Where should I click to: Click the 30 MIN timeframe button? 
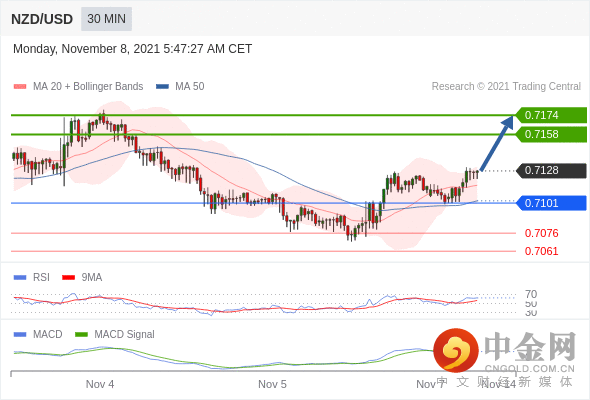(x=106, y=19)
